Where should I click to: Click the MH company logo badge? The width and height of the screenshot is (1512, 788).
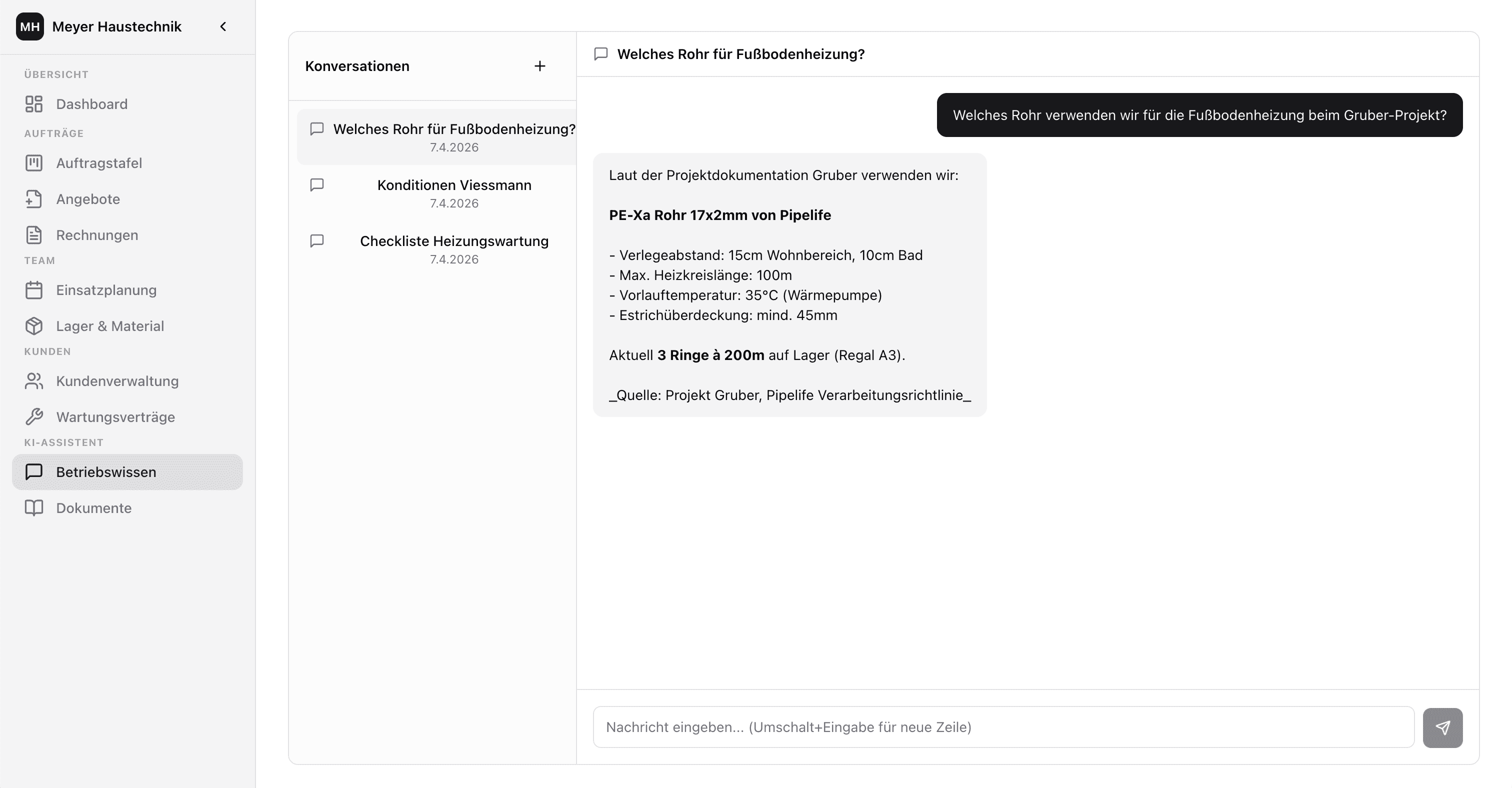(x=30, y=27)
